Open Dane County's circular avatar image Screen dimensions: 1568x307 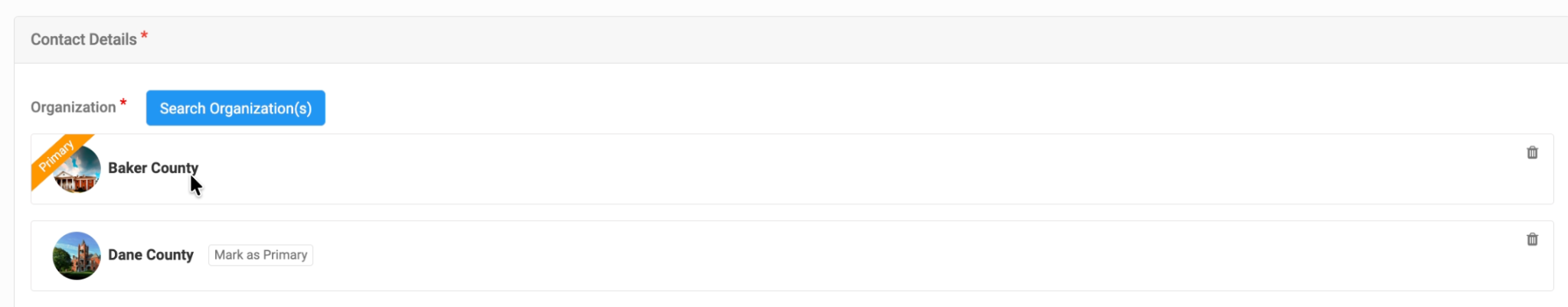pyautogui.click(x=77, y=256)
